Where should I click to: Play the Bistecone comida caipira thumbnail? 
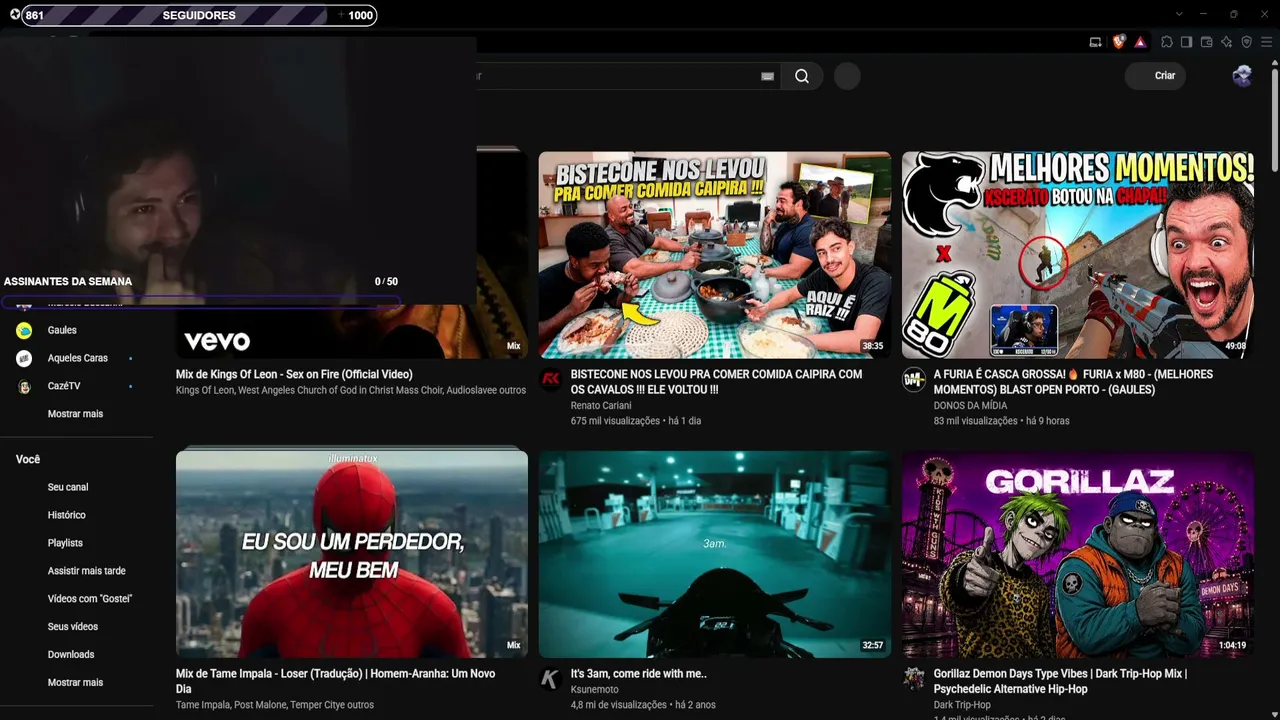pyautogui.click(x=715, y=255)
